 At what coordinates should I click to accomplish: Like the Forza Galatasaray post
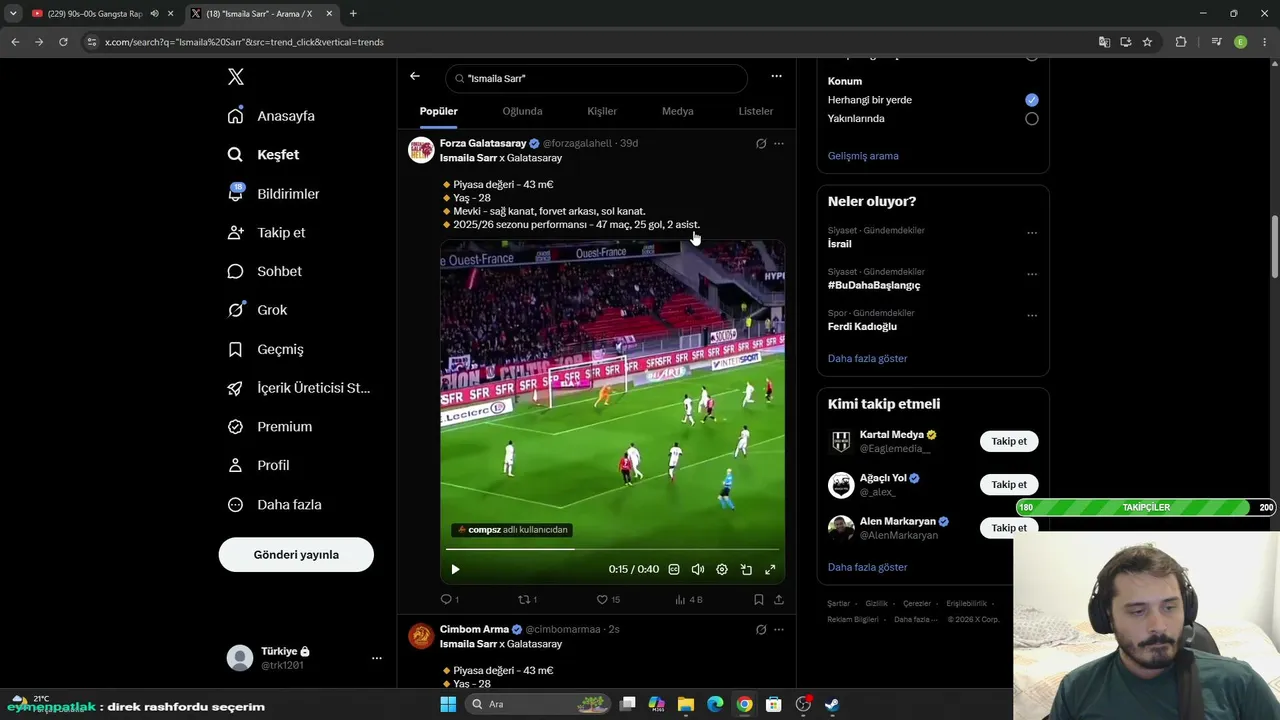point(608,600)
